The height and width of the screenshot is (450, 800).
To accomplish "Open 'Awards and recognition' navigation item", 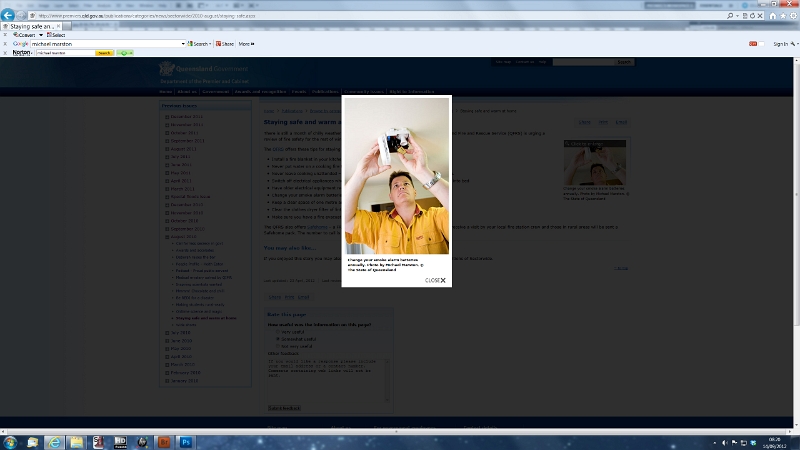I will [x=260, y=92].
